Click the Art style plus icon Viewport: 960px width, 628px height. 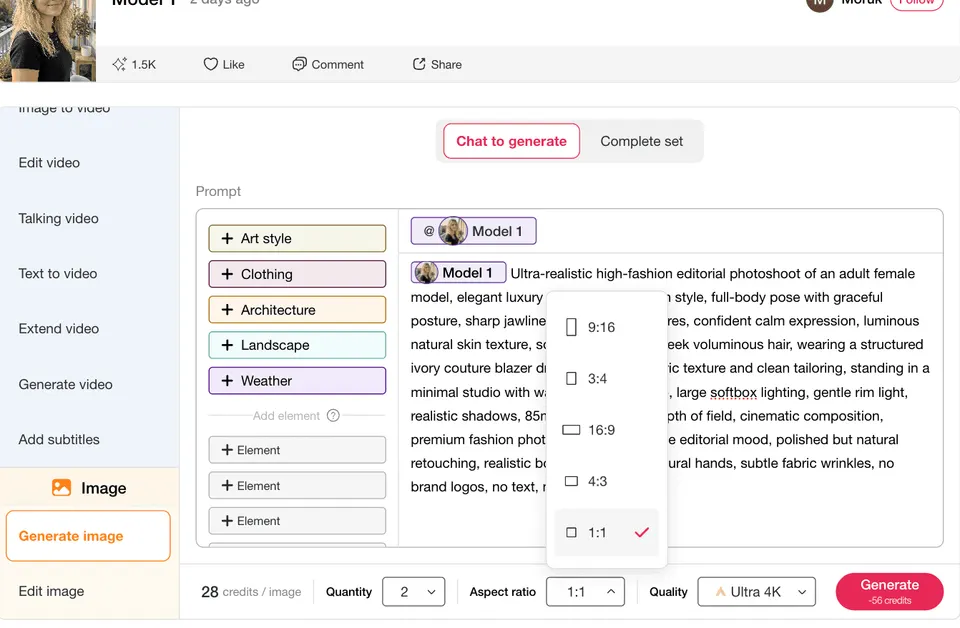coord(227,239)
